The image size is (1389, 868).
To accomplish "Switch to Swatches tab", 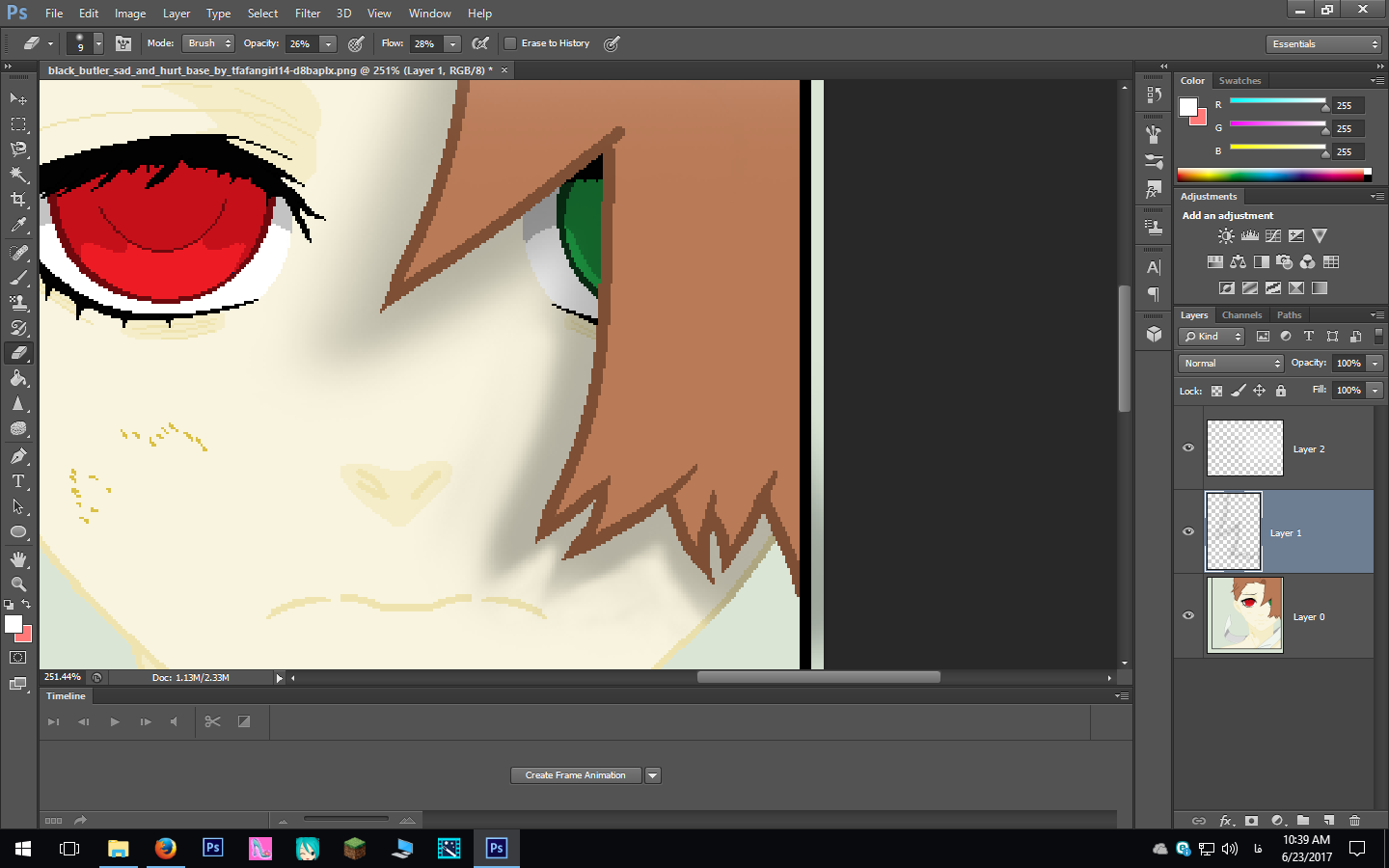I will tap(1239, 81).
